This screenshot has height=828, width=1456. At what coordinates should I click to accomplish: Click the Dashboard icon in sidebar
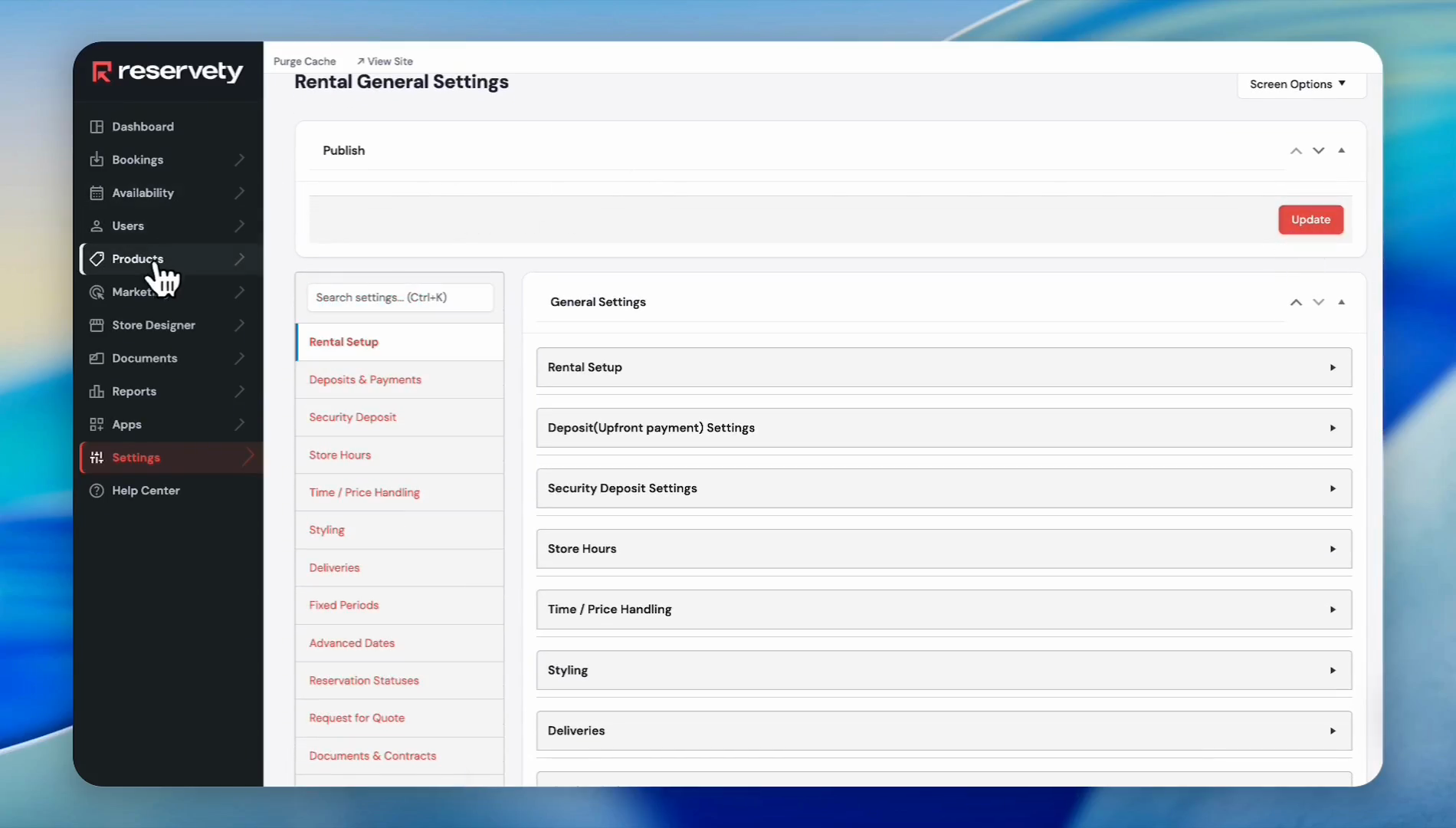(97, 127)
